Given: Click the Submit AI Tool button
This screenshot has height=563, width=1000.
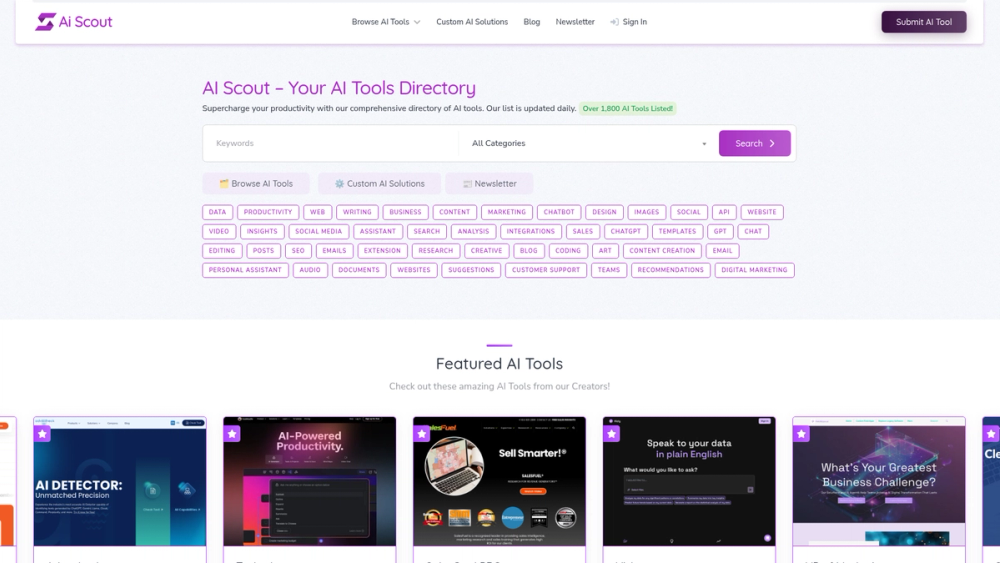Looking at the screenshot, I should click(923, 22).
